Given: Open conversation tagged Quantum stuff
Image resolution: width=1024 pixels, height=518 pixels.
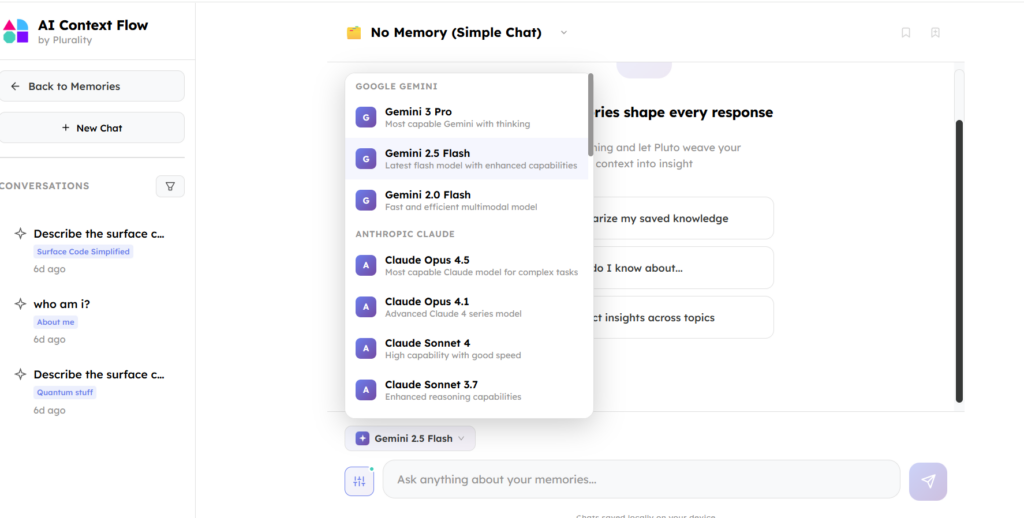Looking at the screenshot, I should (98, 375).
